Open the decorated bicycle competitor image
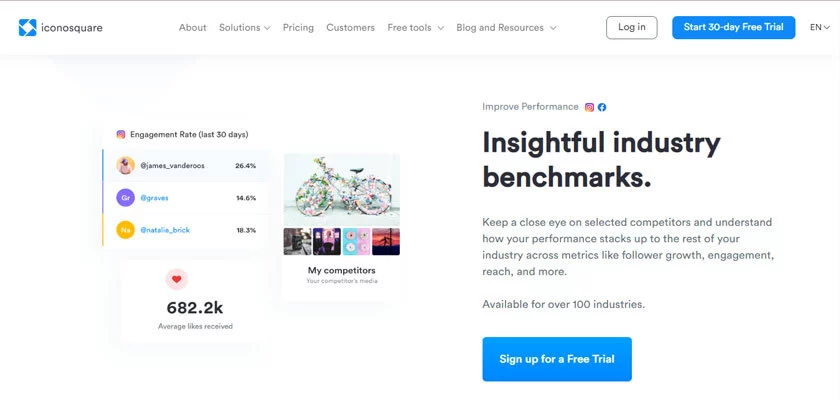This screenshot has width=840, height=400. coord(341,189)
